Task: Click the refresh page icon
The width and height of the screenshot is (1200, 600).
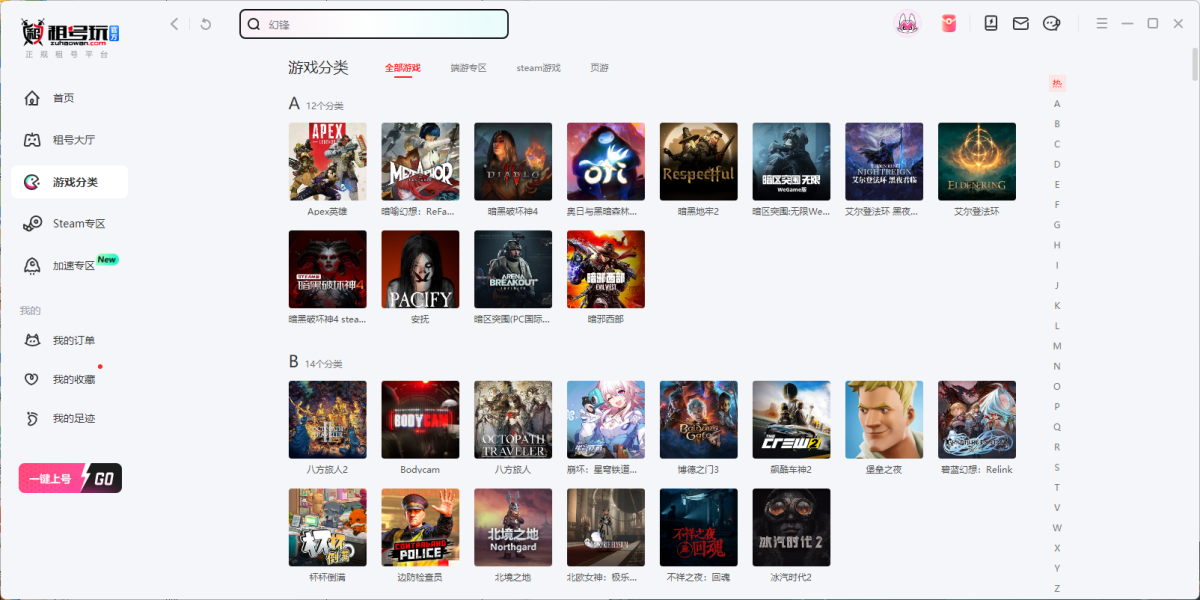Action: click(206, 24)
